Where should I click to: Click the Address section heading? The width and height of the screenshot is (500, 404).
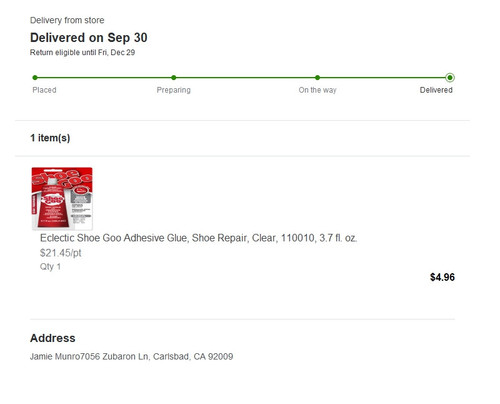[x=53, y=338]
